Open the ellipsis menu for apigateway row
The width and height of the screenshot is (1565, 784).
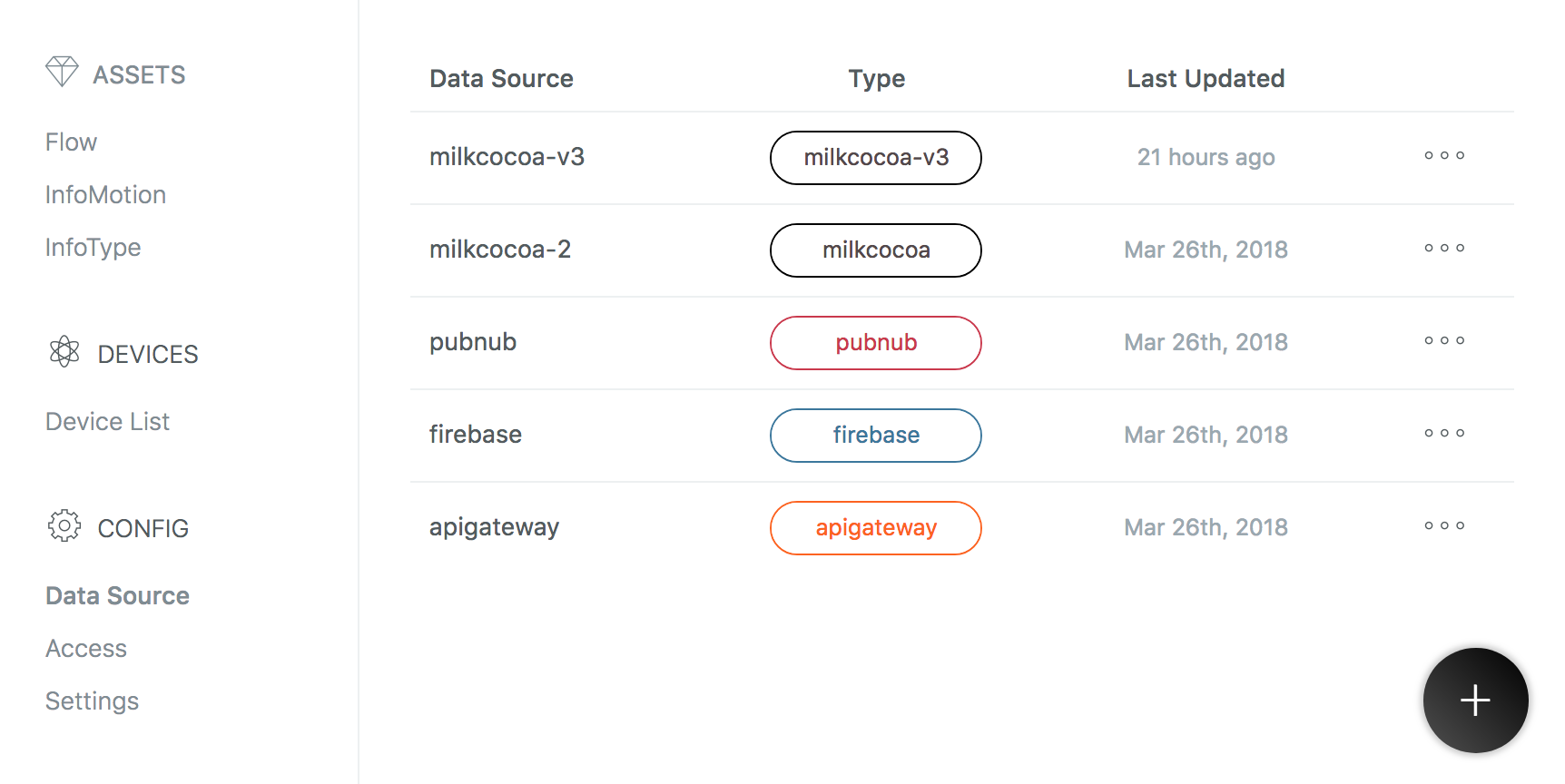[1443, 526]
